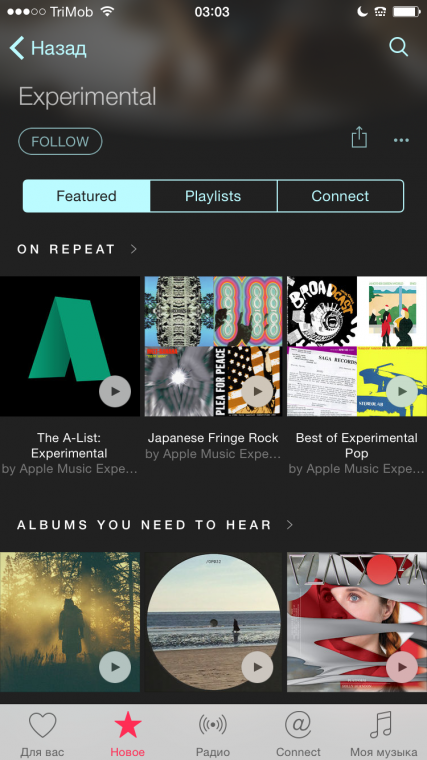The width and height of the screenshot is (427, 760).
Task: Switch to the Featured segment
Action: point(87,196)
